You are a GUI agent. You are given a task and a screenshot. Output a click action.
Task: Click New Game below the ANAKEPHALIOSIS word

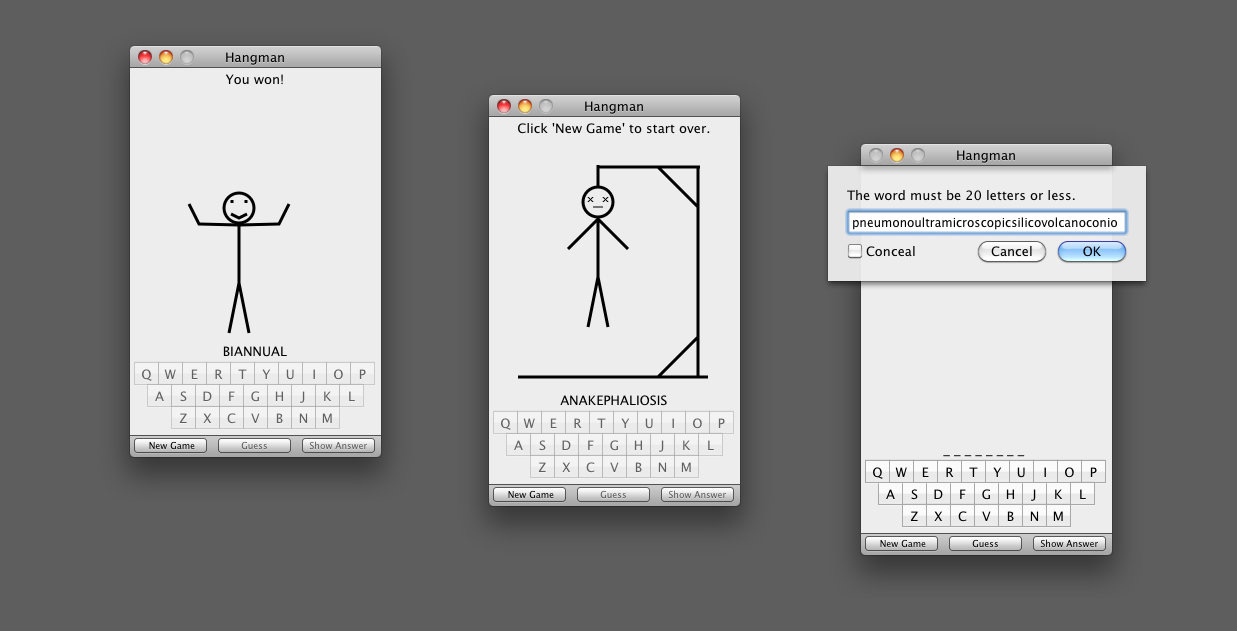click(530, 495)
